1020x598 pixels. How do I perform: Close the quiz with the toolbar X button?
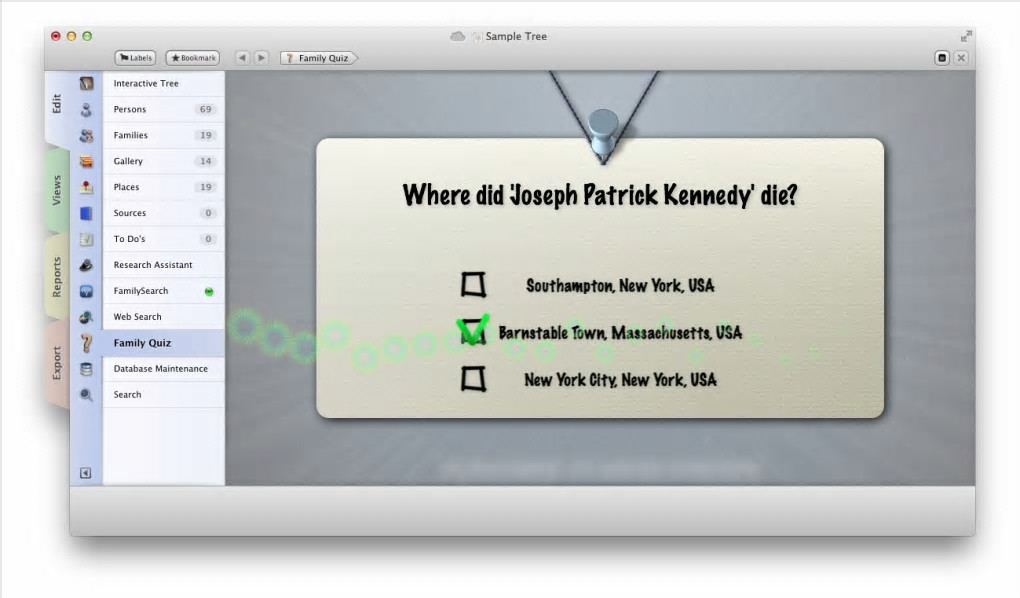[x=961, y=58]
